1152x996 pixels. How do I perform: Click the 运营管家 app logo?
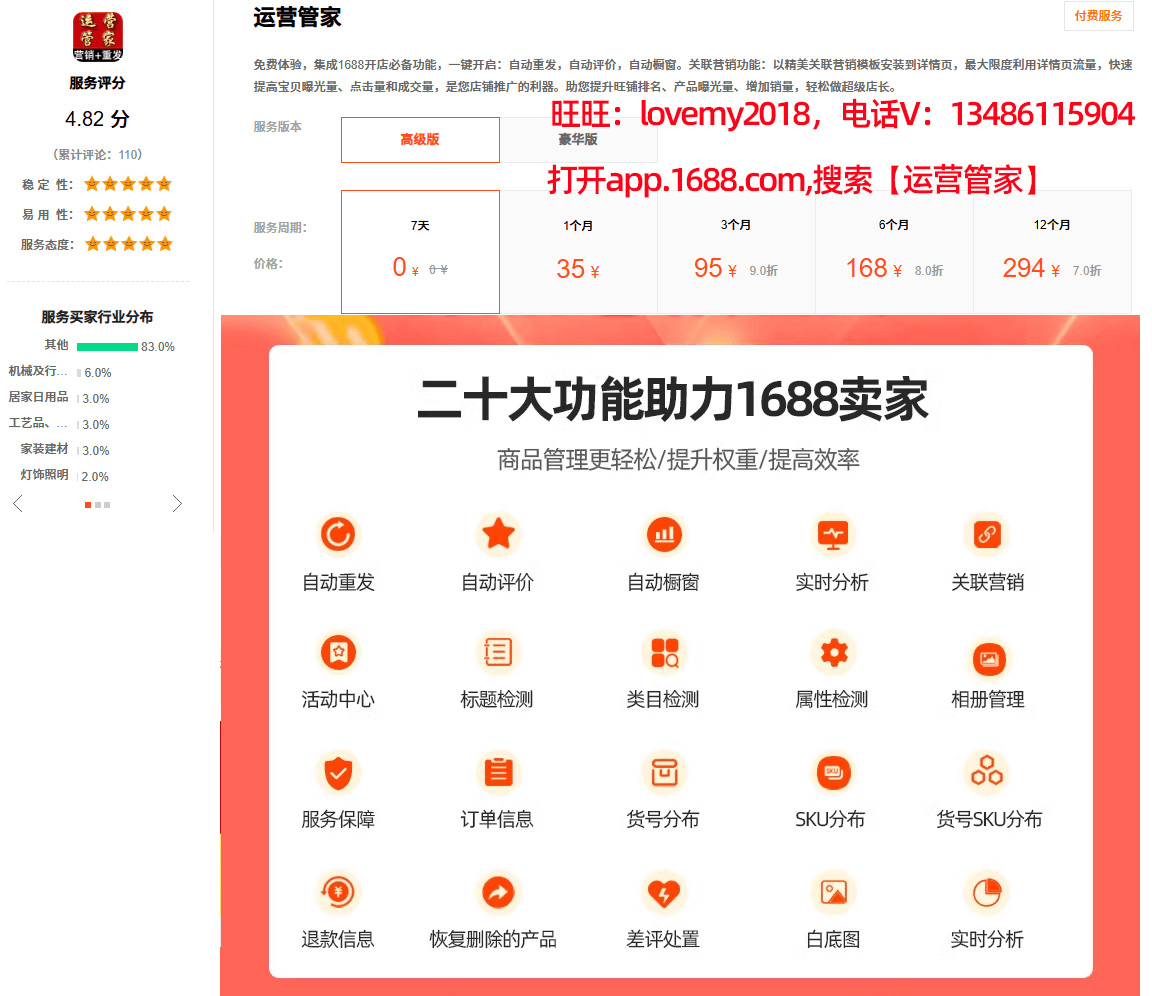(x=98, y=37)
